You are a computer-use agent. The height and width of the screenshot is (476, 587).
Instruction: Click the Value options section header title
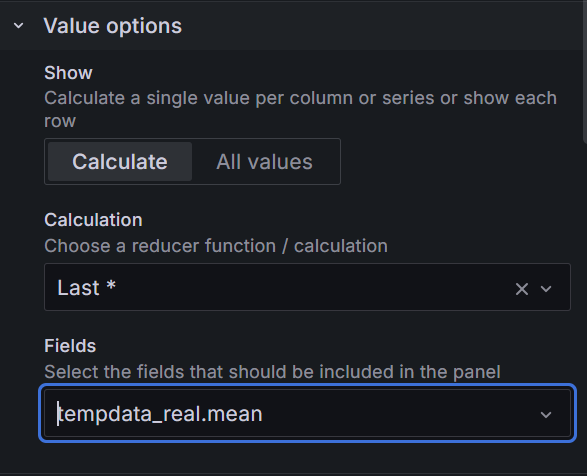click(x=113, y=26)
